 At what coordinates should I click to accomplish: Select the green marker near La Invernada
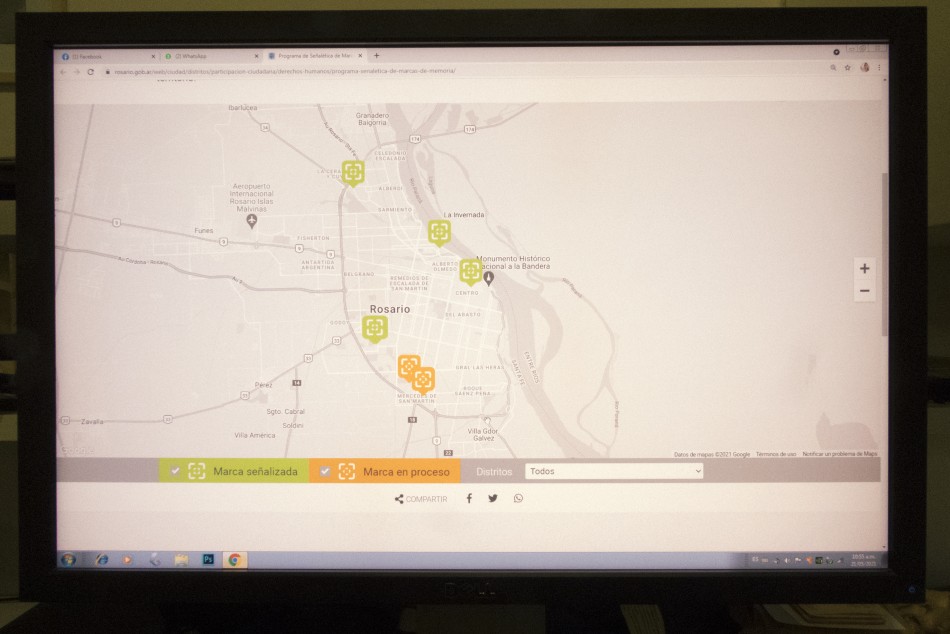click(x=439, y=232)
